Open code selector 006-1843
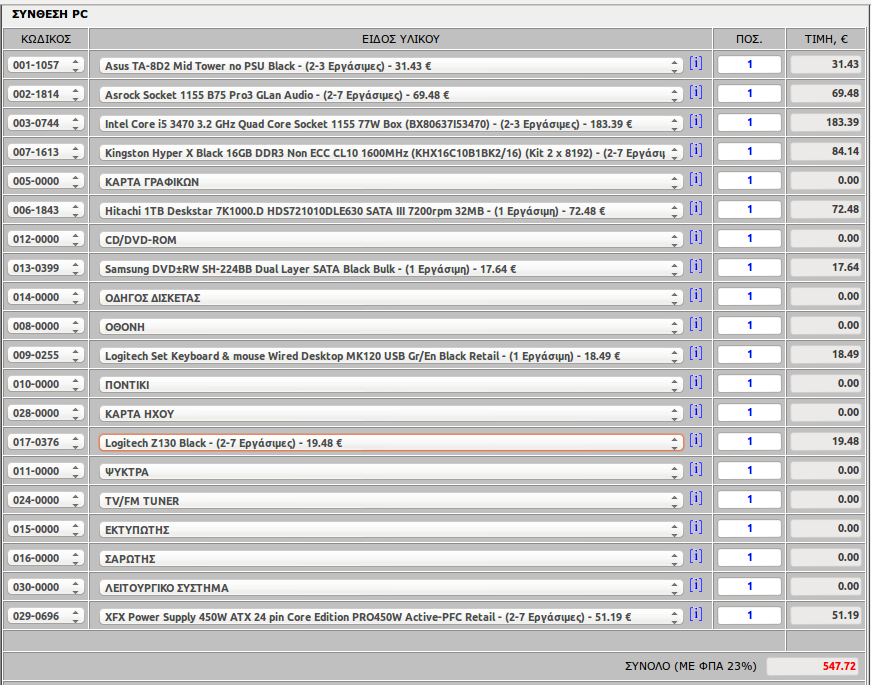The width and height of the screenshot is (871, 685). [46, 210]
